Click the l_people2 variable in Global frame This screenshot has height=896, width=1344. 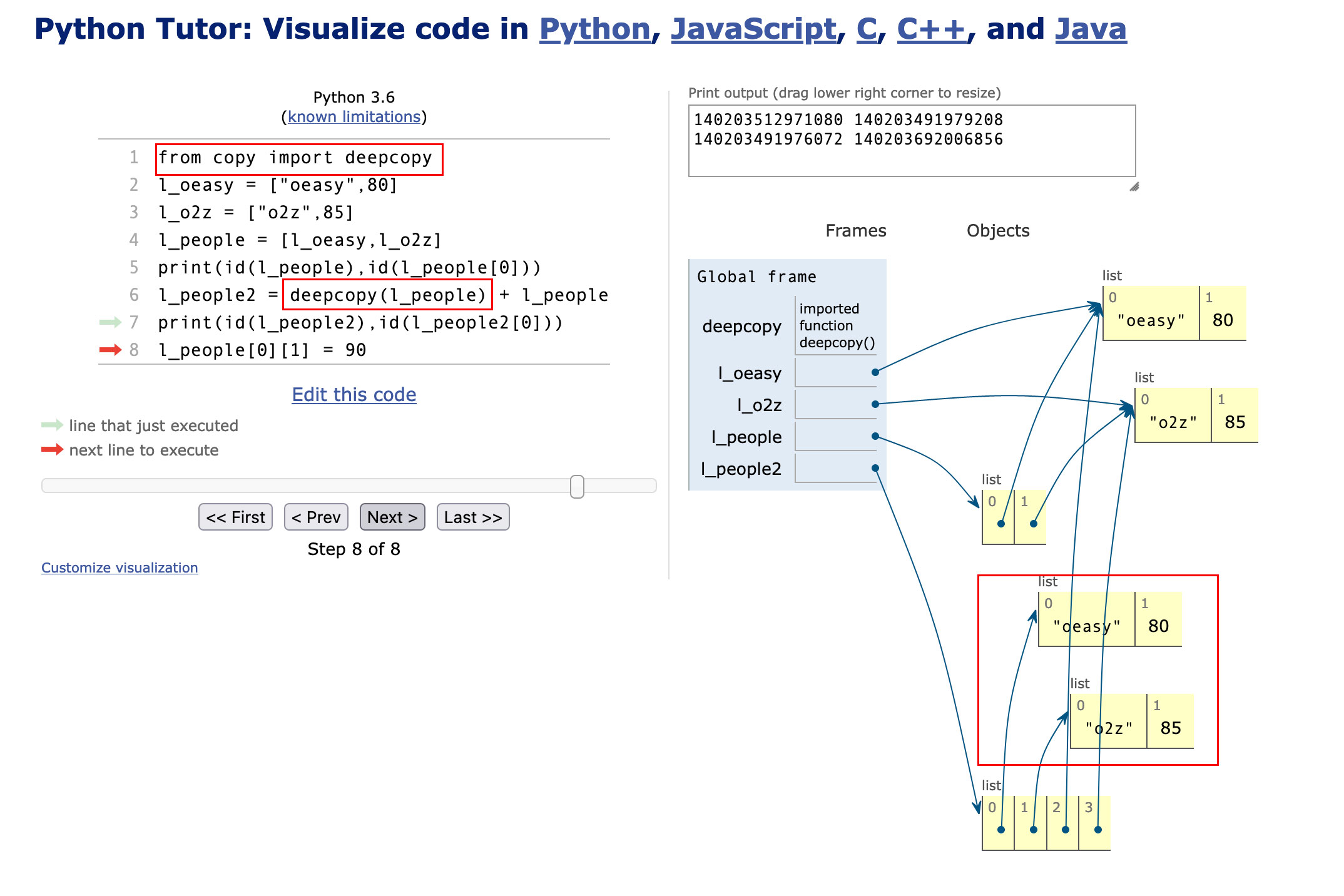tap(741, 469)
